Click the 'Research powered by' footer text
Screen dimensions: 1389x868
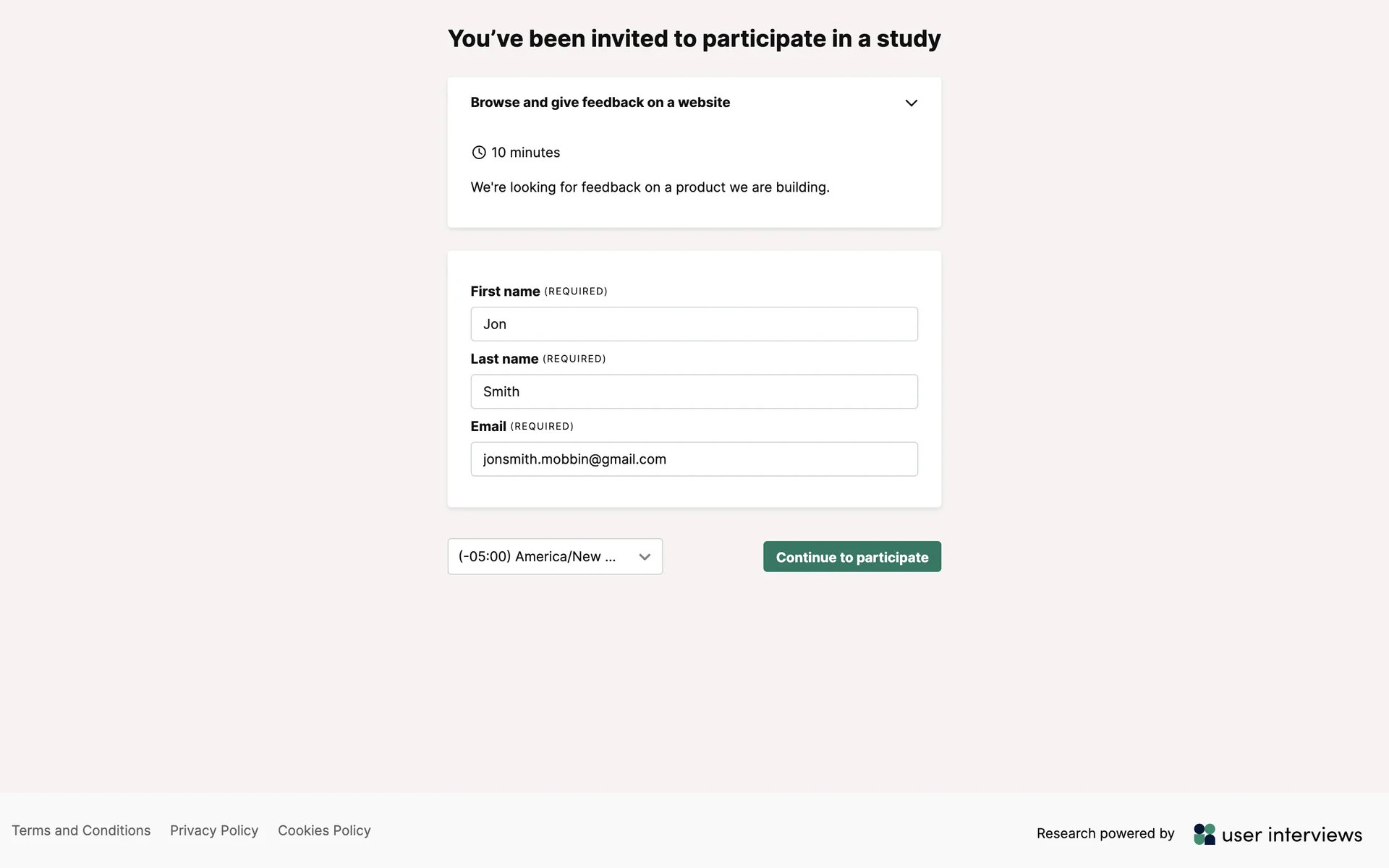pyautogui.click(x=1105, y=833)
